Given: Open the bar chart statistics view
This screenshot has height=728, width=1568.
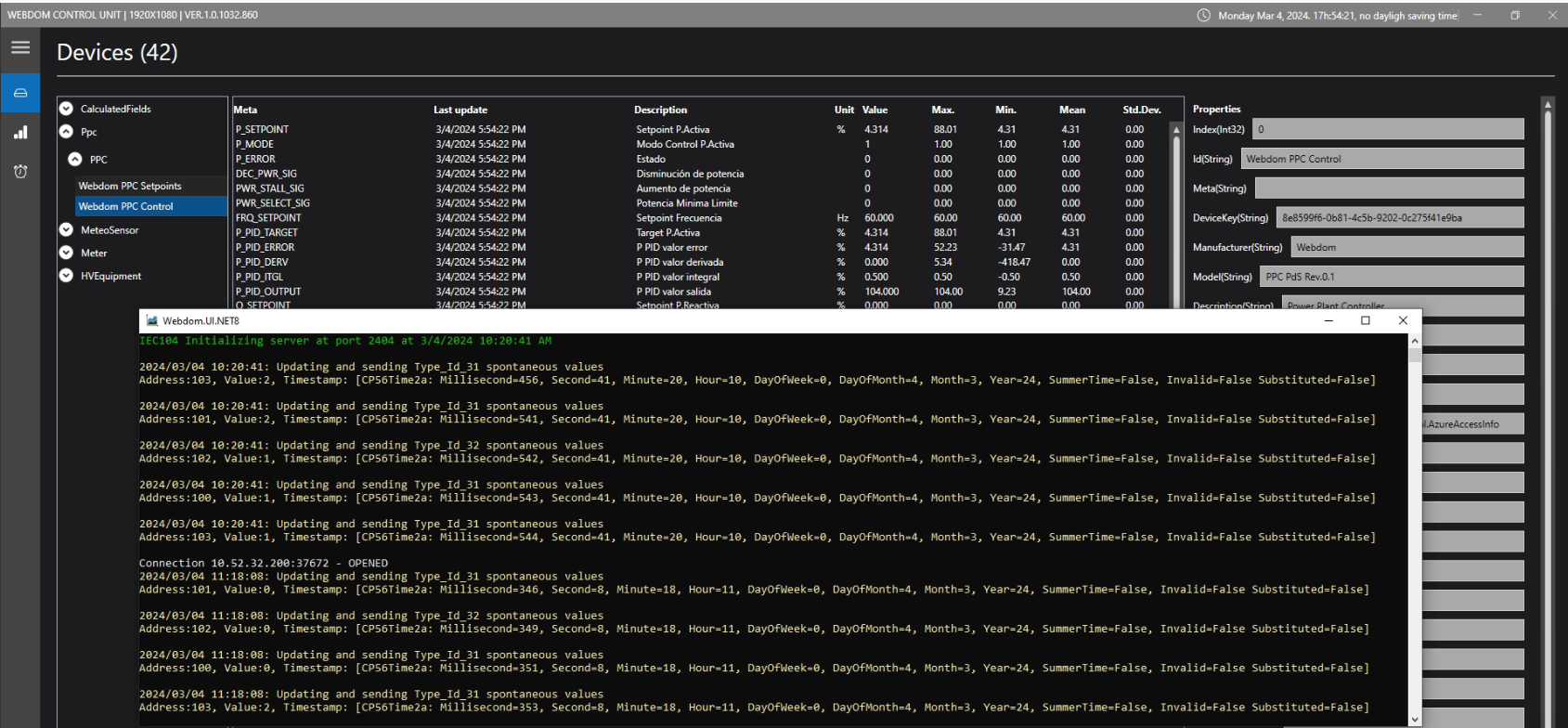Looking at the screenshot, I should pos(19,133).
